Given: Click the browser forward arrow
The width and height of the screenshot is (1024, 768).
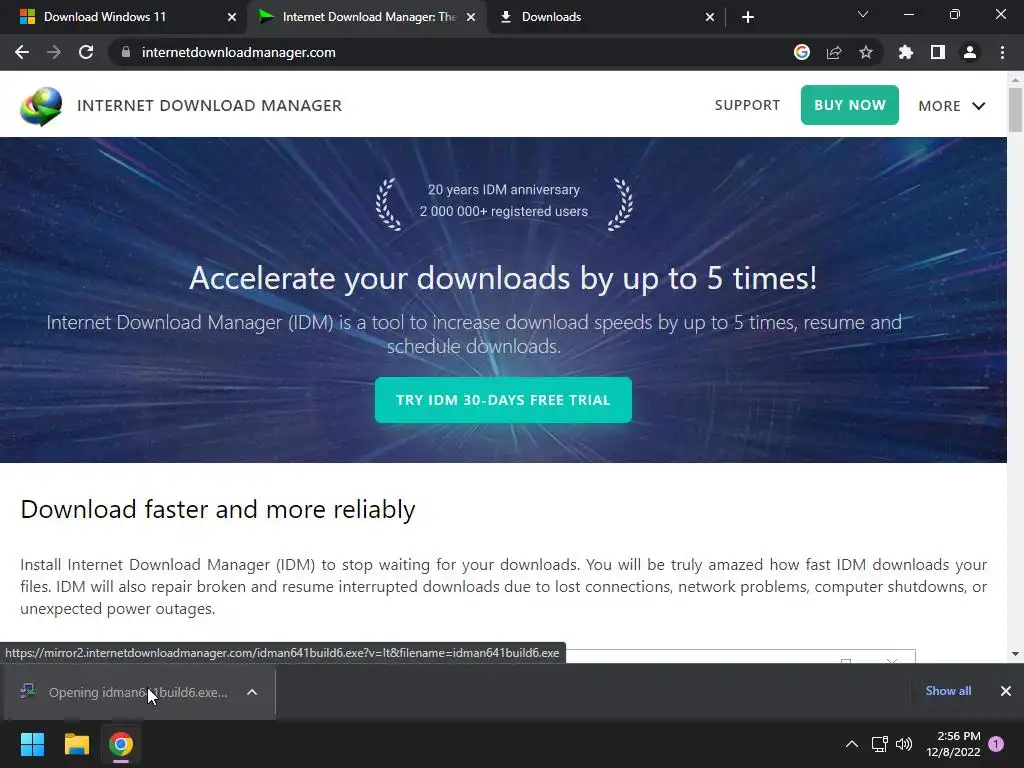Looking at the screenshot, I should click(x=54, y=52).
